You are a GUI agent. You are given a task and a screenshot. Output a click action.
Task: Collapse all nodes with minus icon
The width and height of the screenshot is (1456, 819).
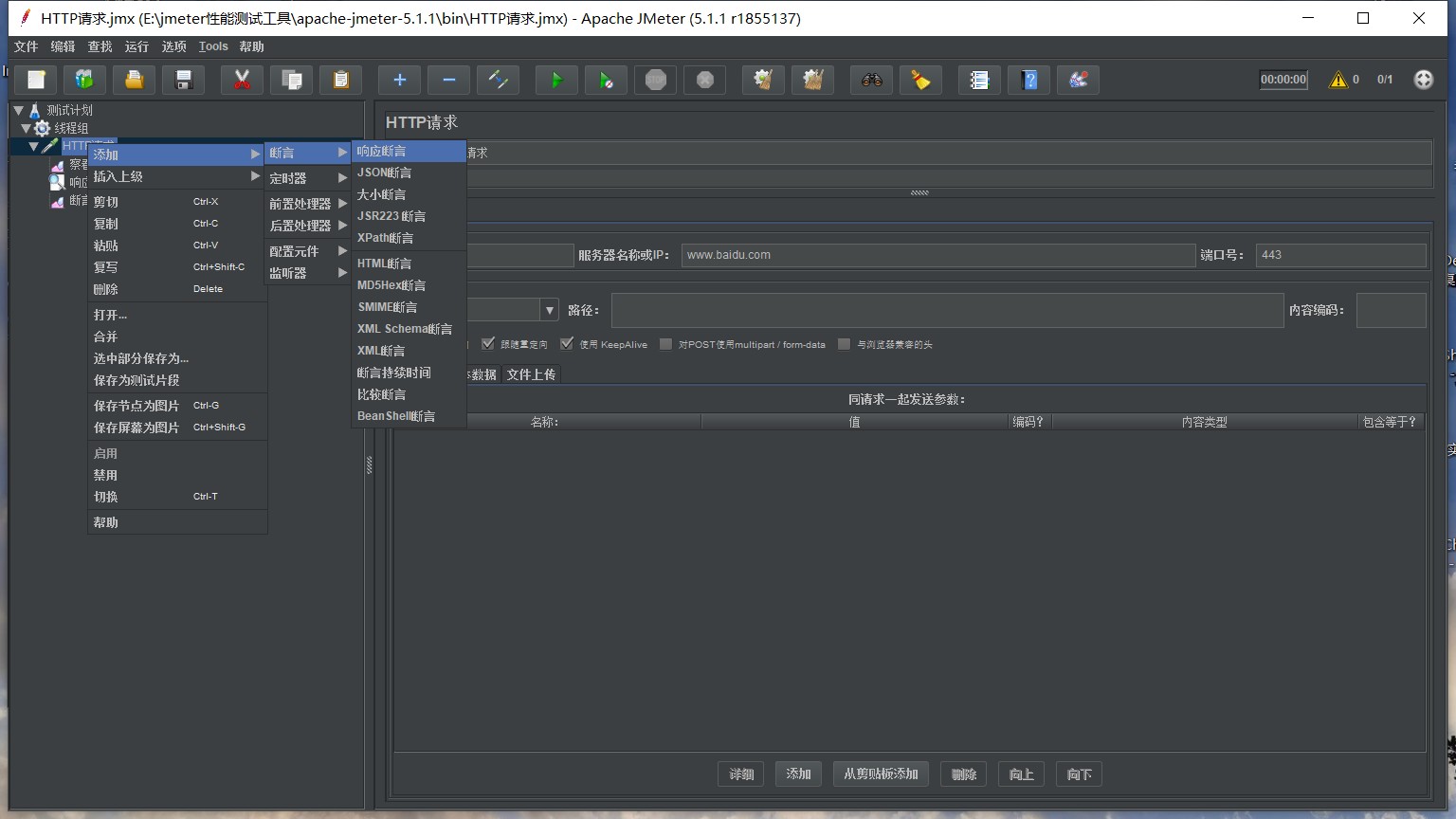click(x=448, y=81)
